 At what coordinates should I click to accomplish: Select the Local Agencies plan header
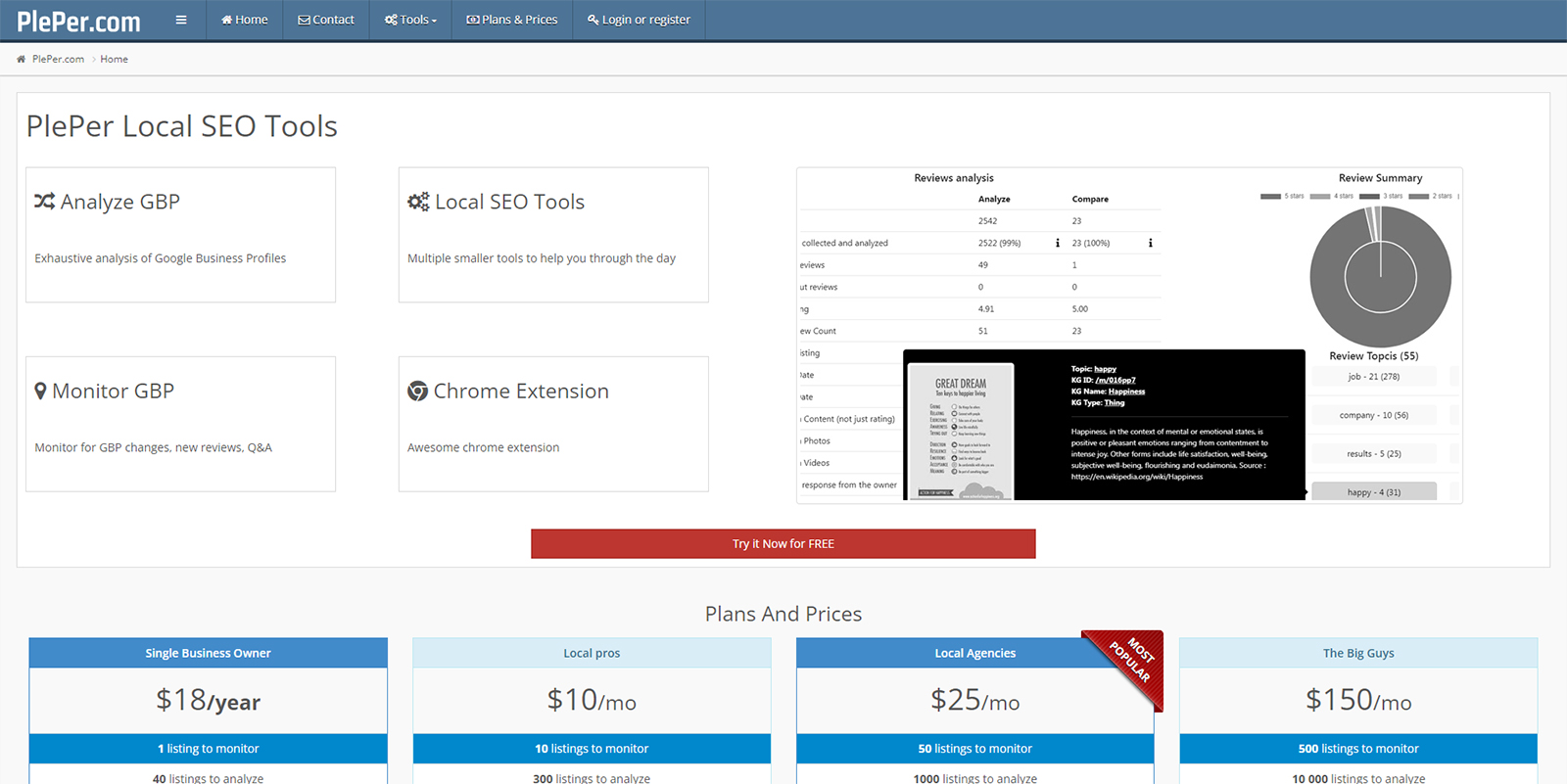click(975, 653)
